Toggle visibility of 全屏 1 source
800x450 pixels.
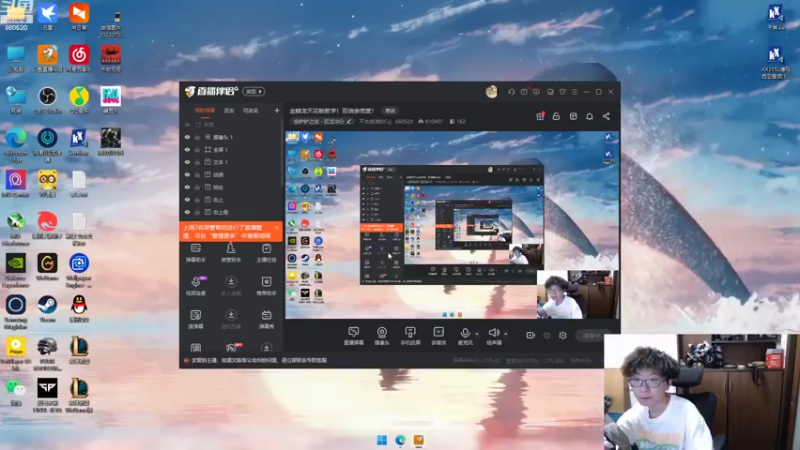[x=187, y=149]
